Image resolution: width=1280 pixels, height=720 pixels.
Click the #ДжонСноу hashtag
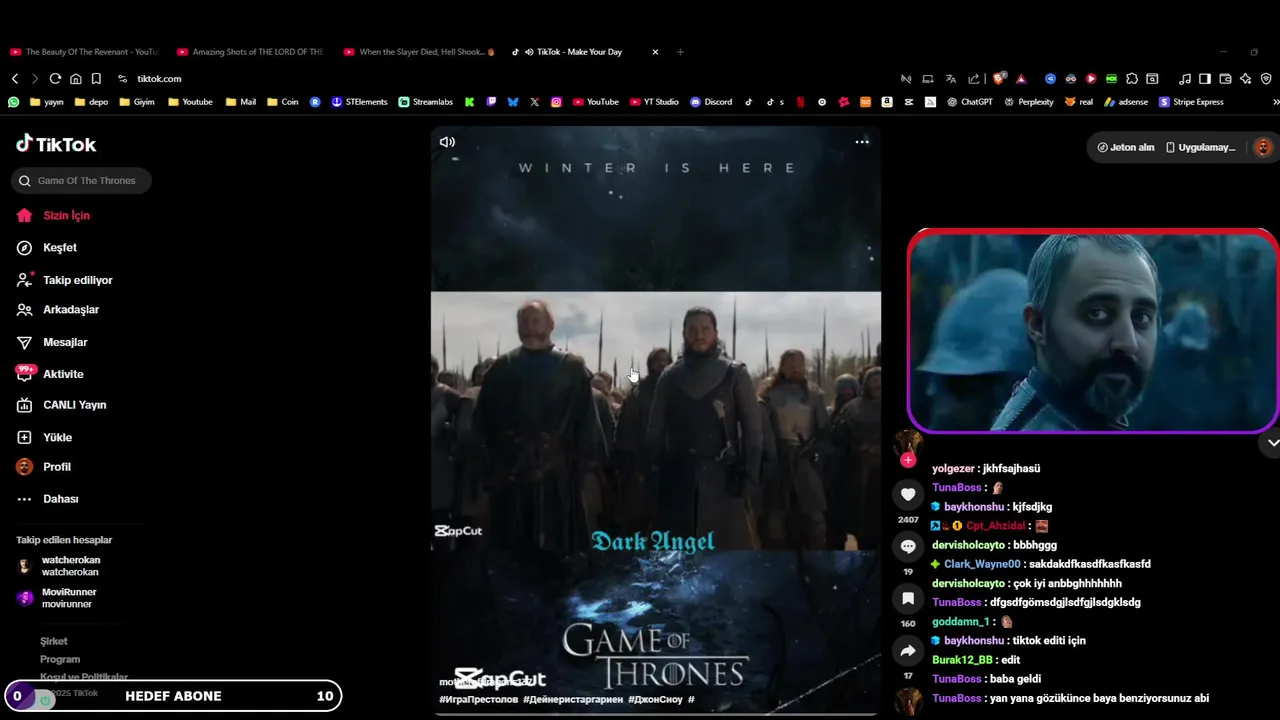(655, 699)
